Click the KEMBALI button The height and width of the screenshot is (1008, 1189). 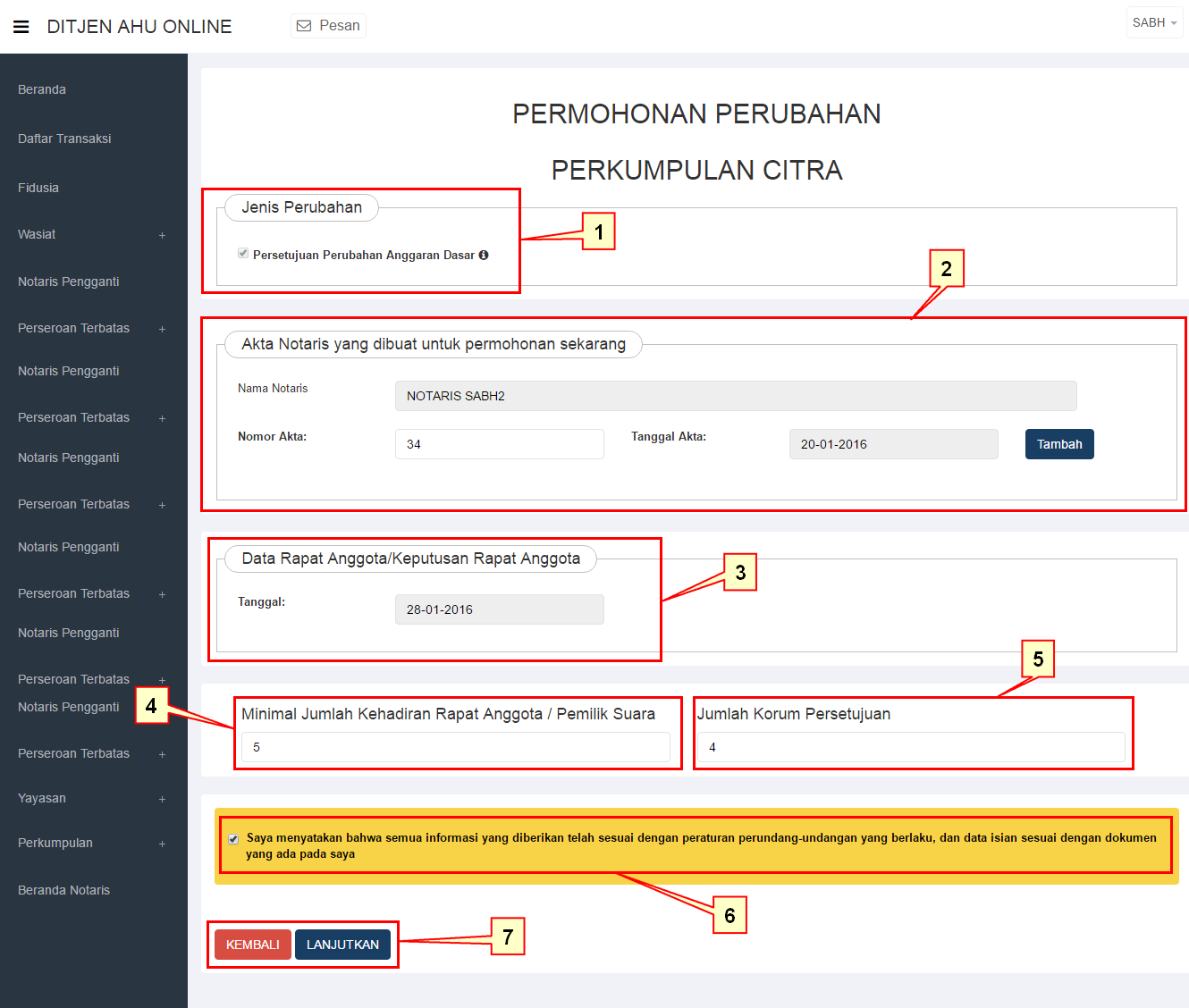tap(252, 945)
